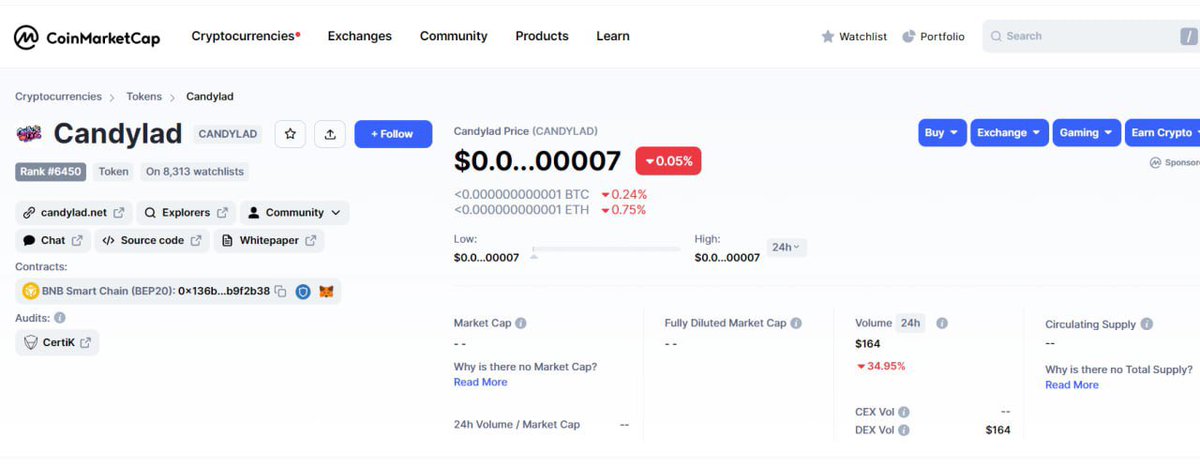Click the -0.05% price change badge
Viewport: 1200px width, 467px height.
pyautogui.click(x=669, y=161)
